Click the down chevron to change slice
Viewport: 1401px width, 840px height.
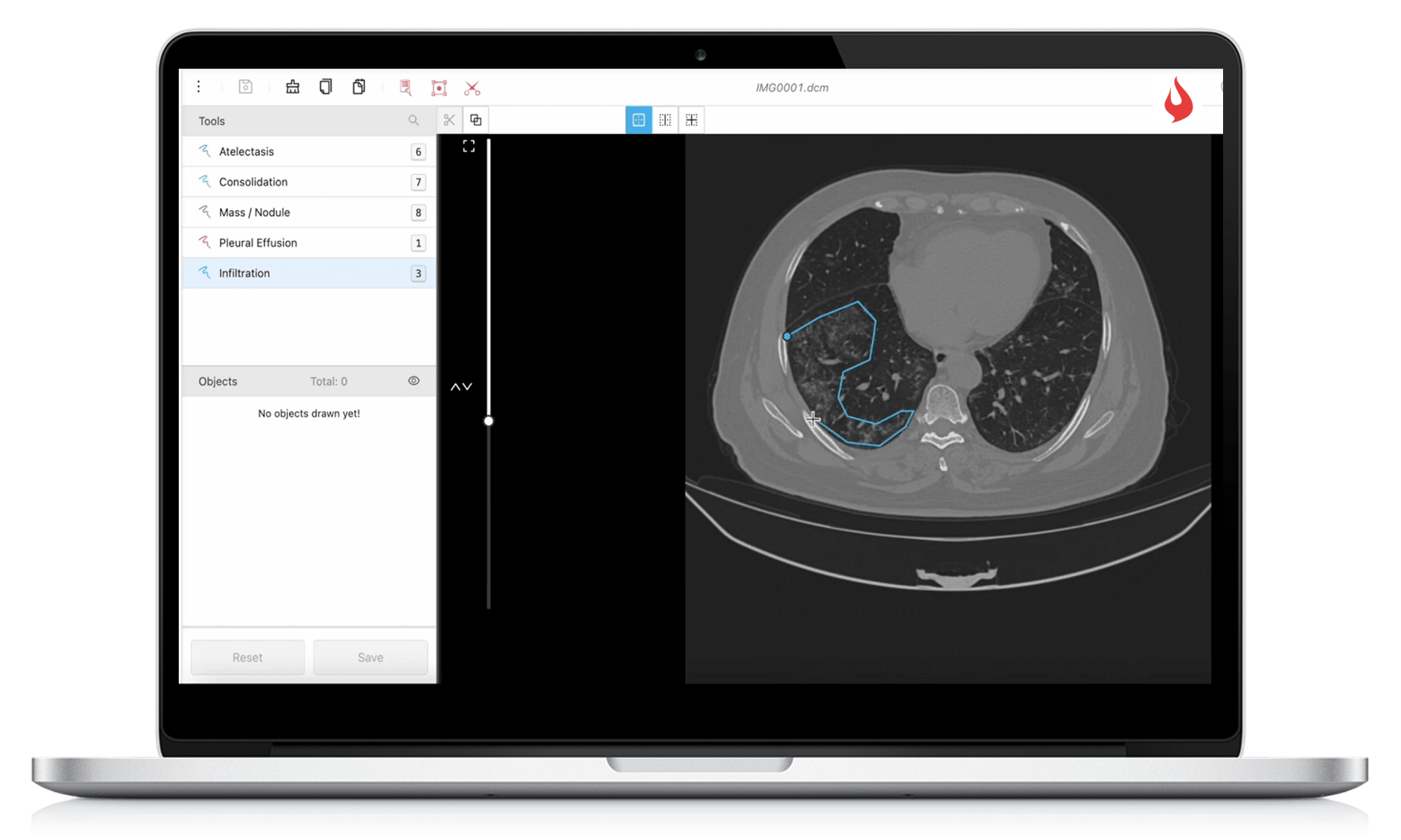pyautogui.click(x=468, y=386)
